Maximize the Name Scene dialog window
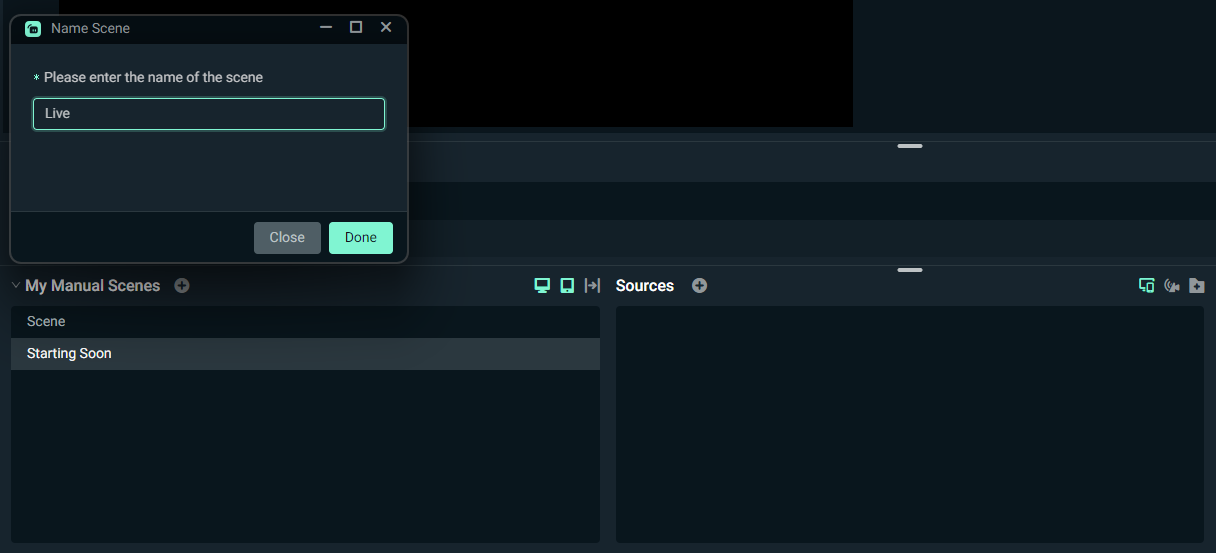The image size is (1216, 553). 356,28
